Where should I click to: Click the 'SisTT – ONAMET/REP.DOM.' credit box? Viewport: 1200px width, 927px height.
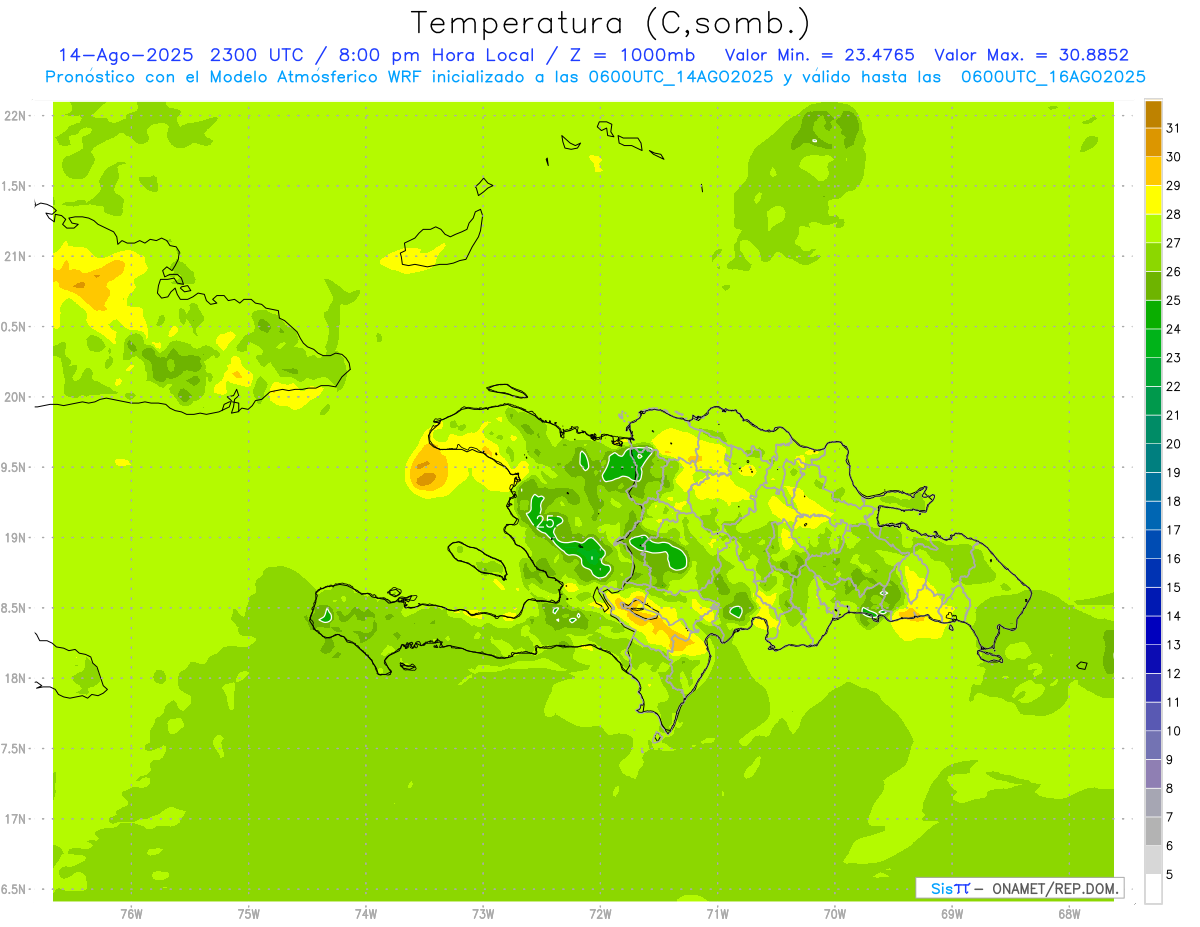tap(1019, 888)
